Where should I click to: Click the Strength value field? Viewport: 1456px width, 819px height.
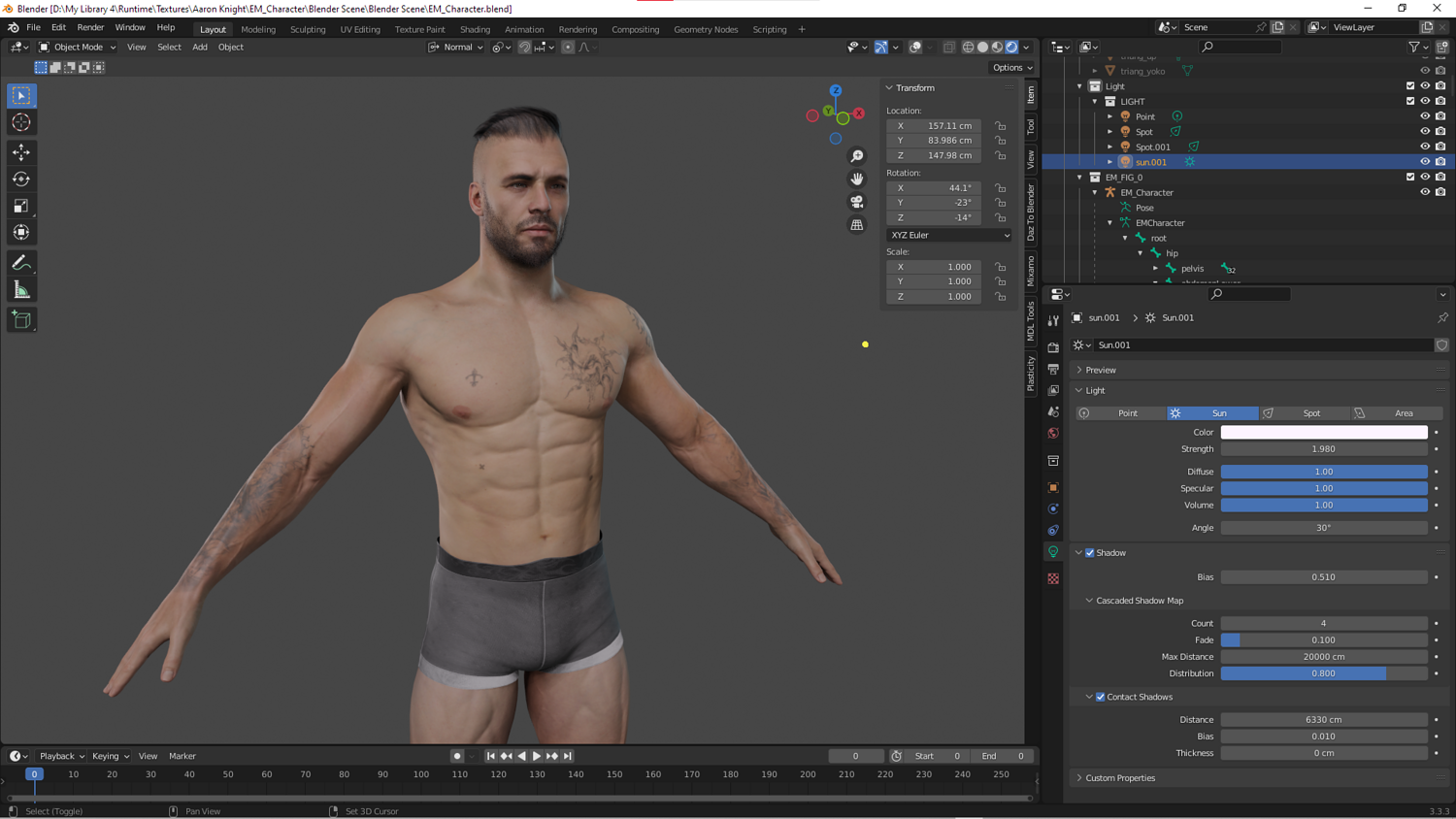tap(1324, 449)
